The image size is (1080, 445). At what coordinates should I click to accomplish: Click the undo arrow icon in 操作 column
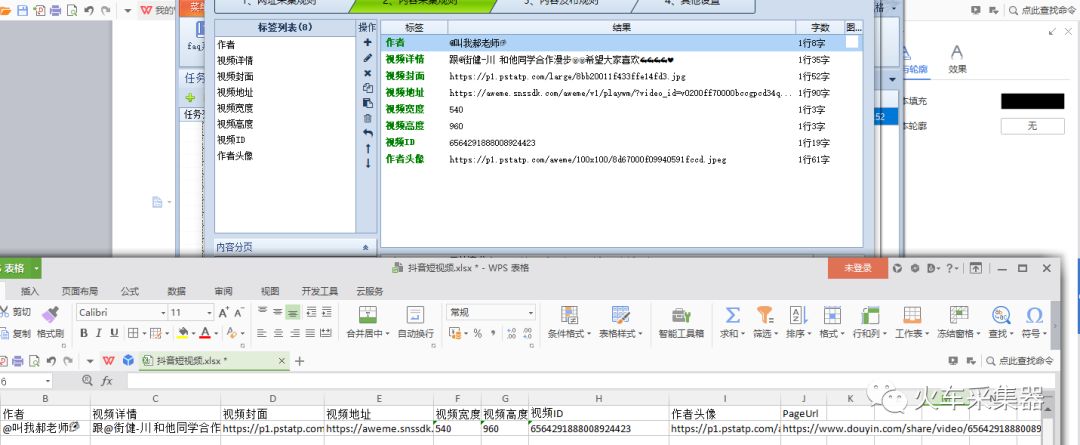click(368, 133)
